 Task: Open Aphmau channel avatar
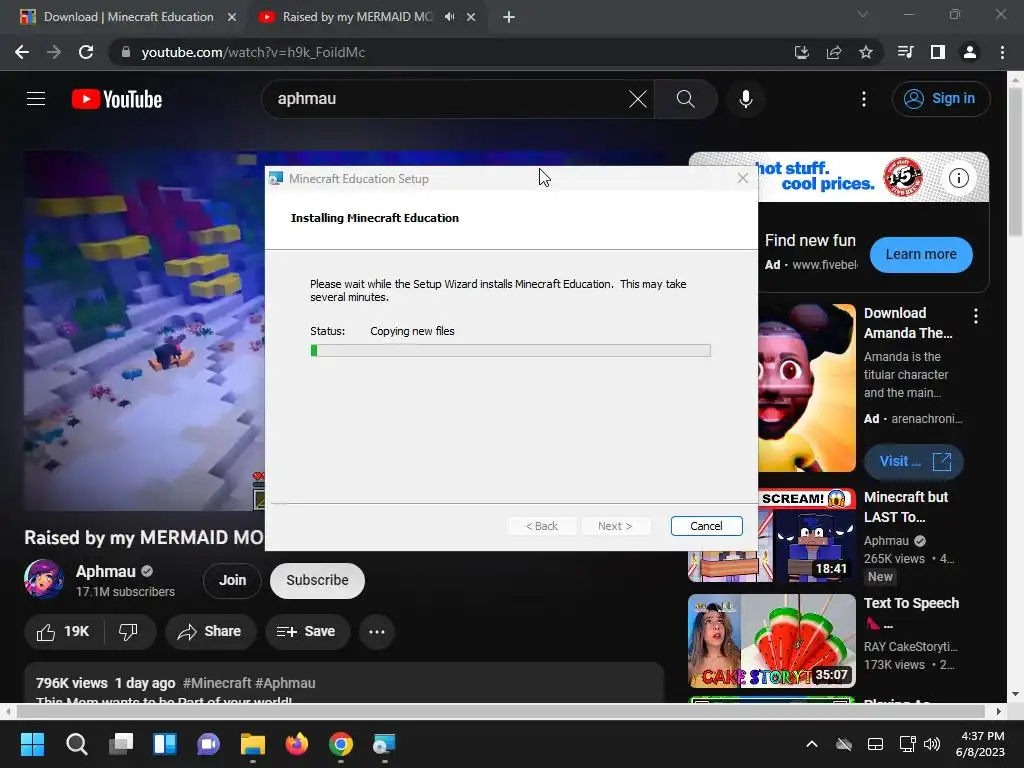(44, 579)
